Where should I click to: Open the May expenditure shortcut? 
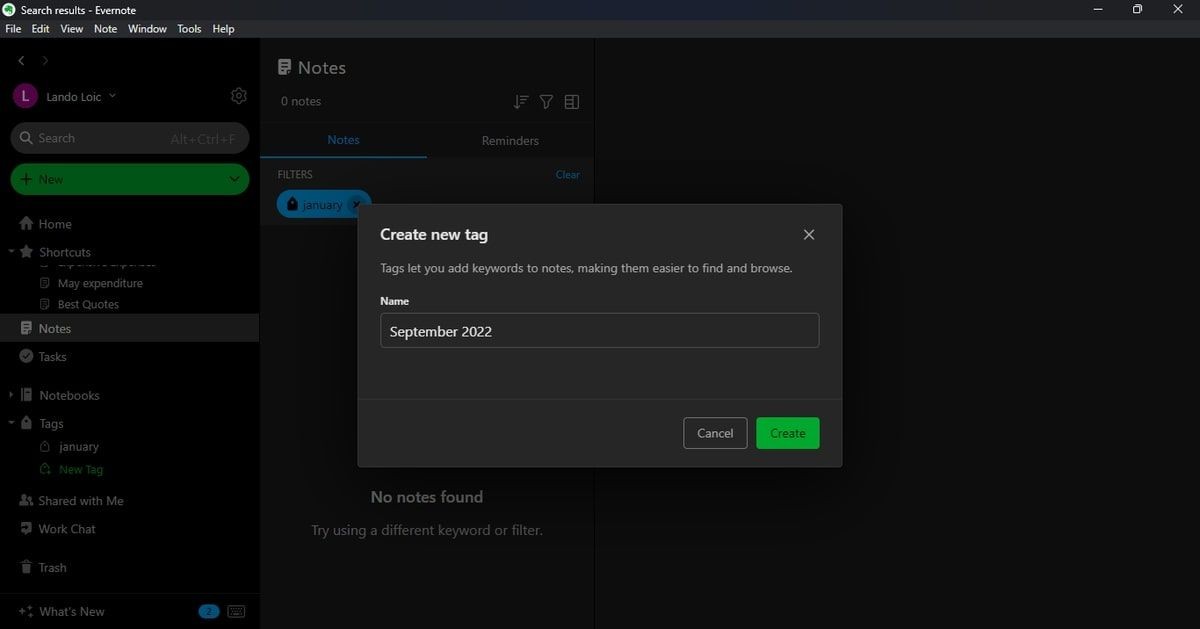tap(100, 283)
